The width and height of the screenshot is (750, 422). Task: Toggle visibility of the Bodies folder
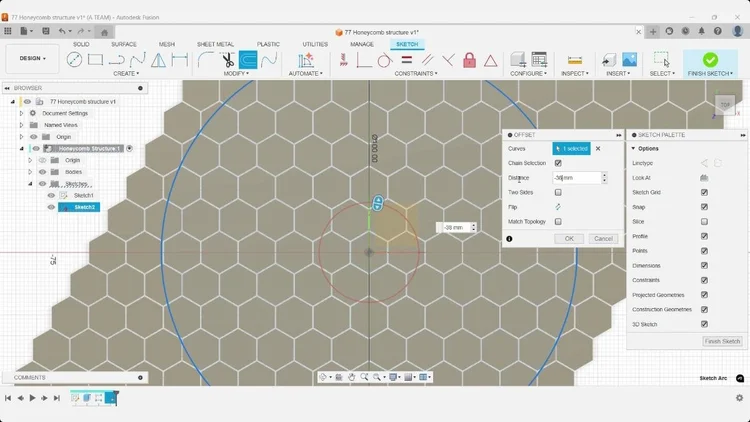(43, 172)
